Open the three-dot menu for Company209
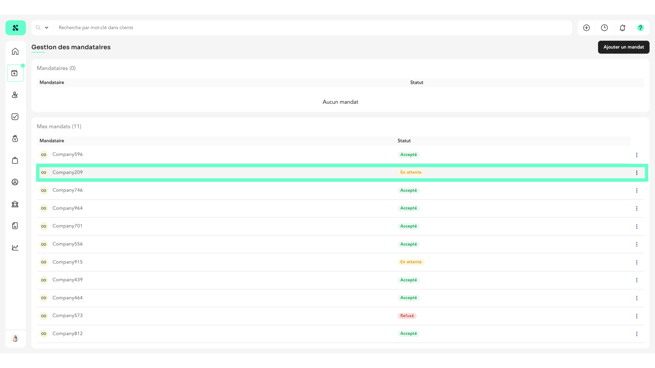Screen dimensions: 655x368 [x=636, y=173]
